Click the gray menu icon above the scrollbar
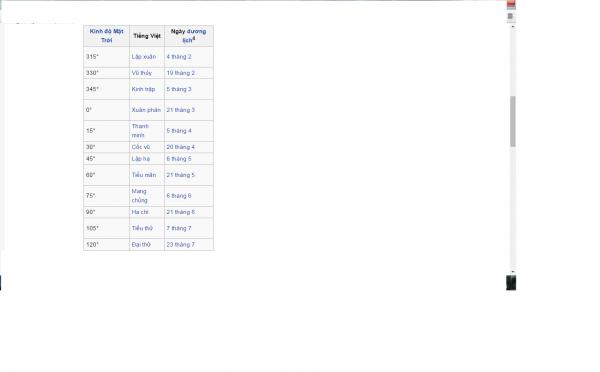 (510, 16)
